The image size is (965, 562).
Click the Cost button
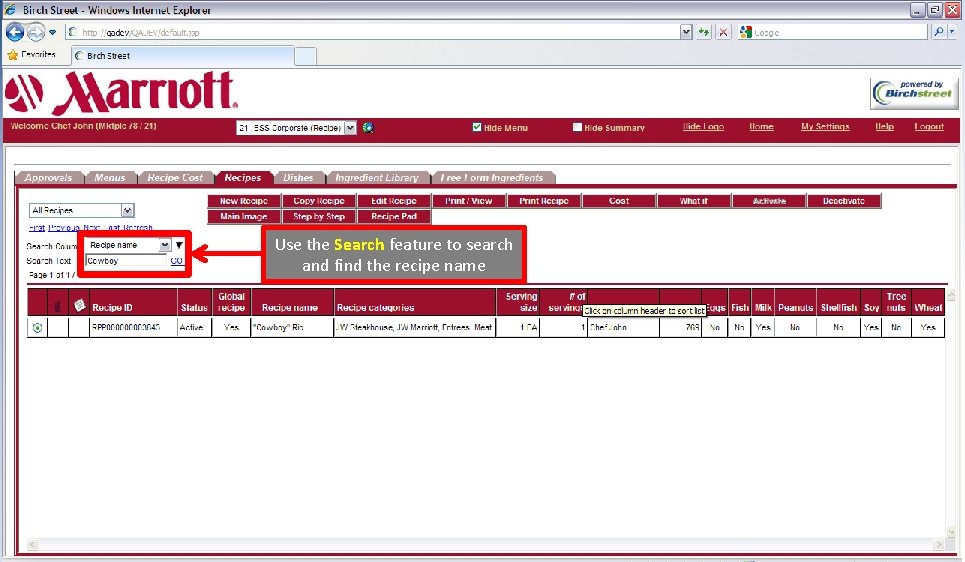click(619, 201)
